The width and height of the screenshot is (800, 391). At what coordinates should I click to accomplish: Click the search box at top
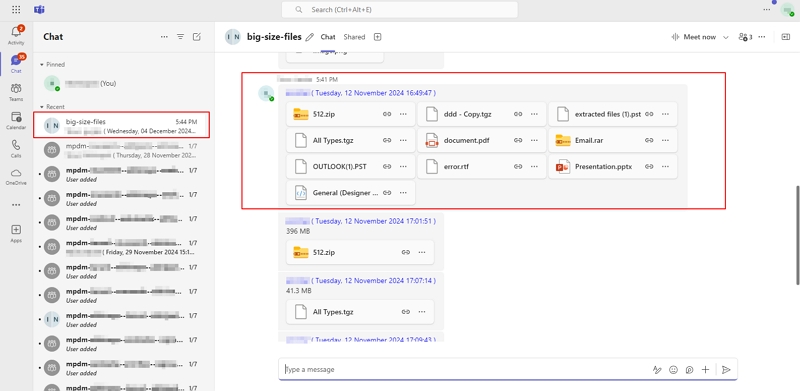tap(399, 10)
